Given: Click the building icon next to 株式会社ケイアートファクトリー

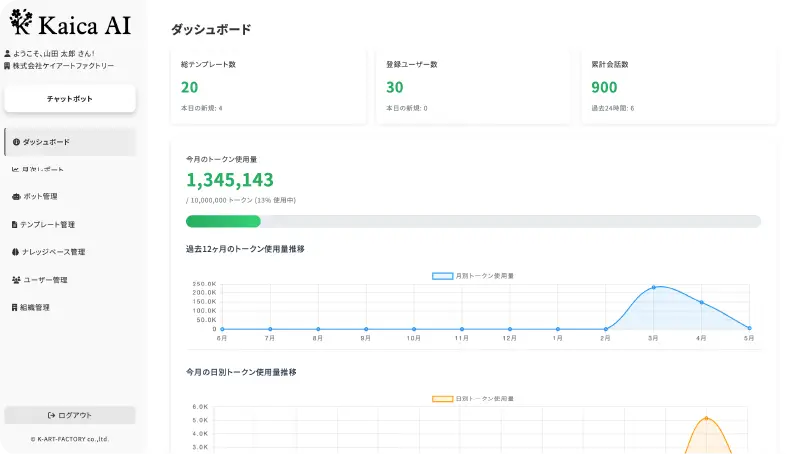Looking at the screenshot, I should 7,66.
